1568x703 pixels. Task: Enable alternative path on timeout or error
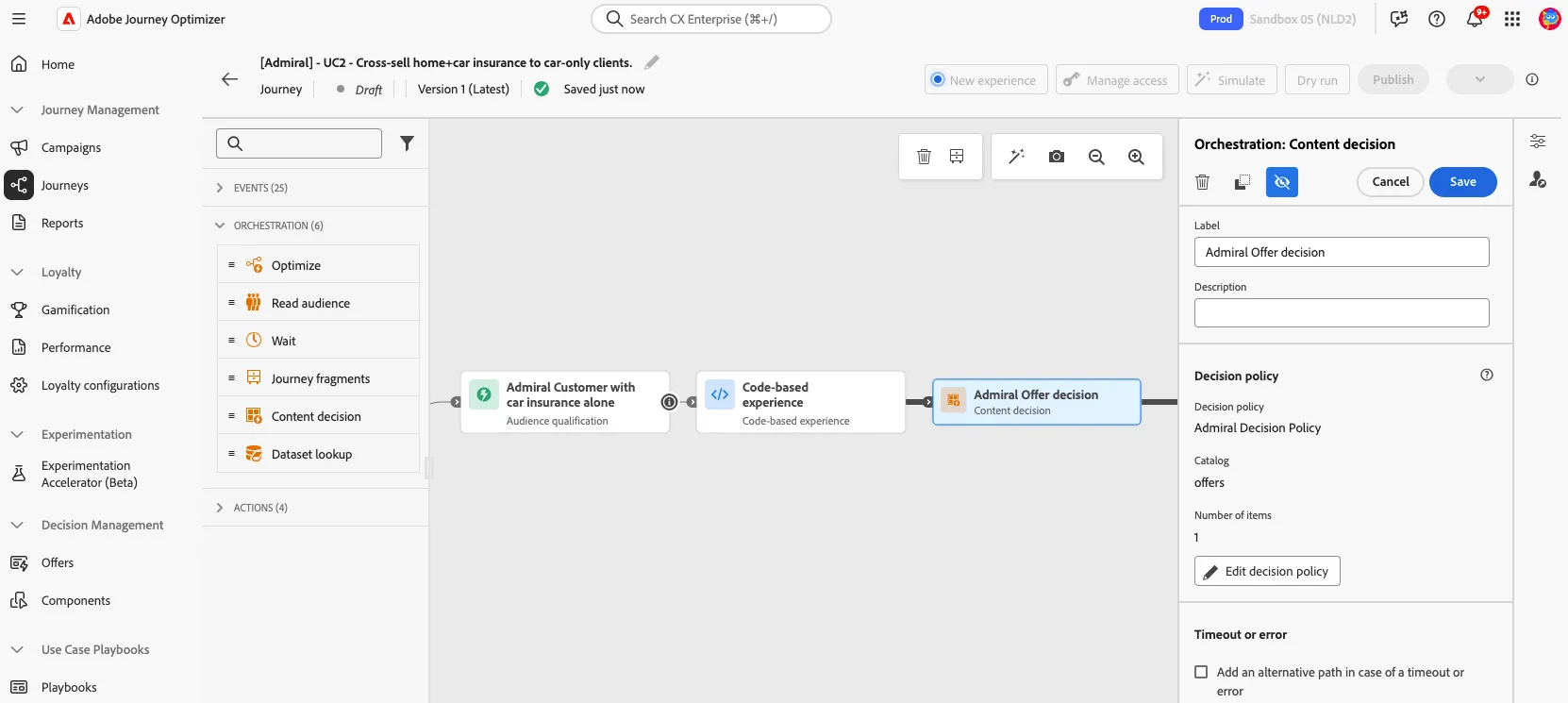coord(1201,672)
